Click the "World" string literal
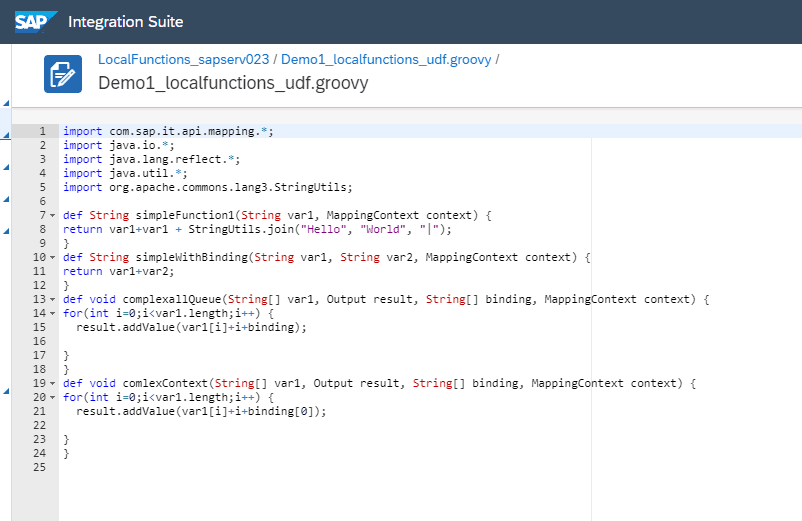The width and height of the screenshot is (802, 521). tap(383, 229)
